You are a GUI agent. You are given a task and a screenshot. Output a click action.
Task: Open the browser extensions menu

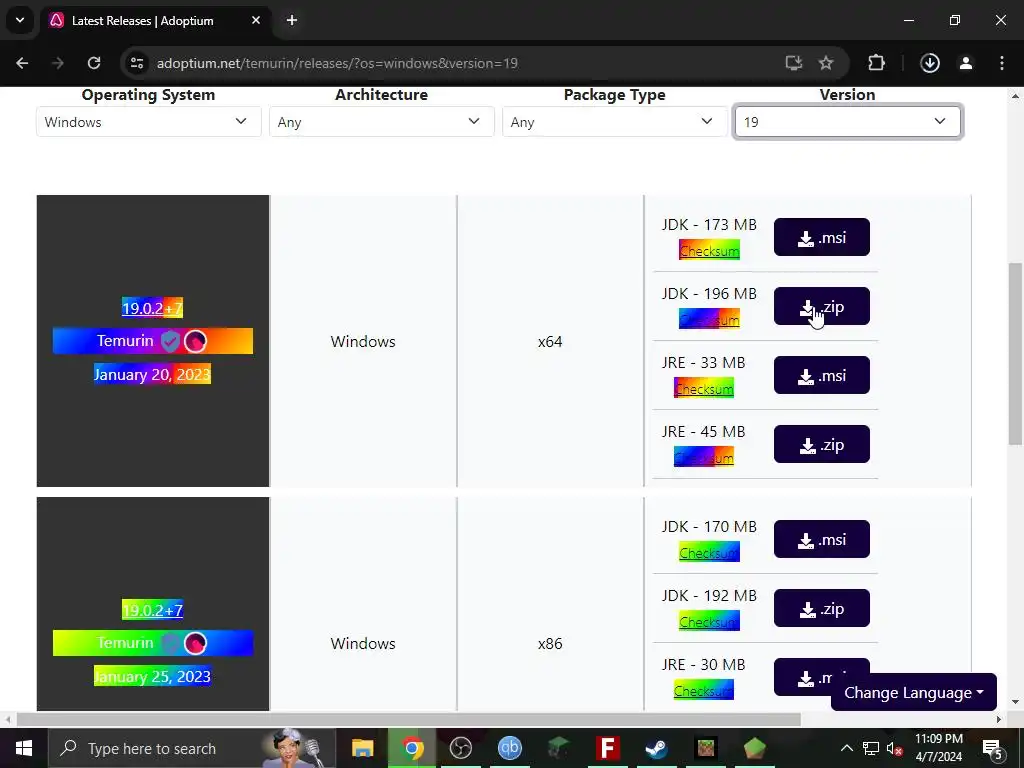876,63
